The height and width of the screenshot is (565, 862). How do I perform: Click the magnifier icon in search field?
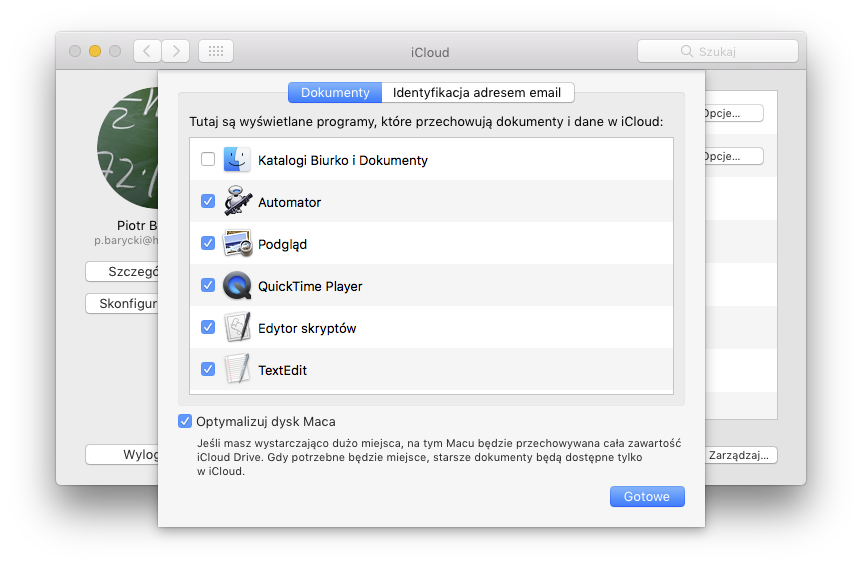click(x=687, y=51)
